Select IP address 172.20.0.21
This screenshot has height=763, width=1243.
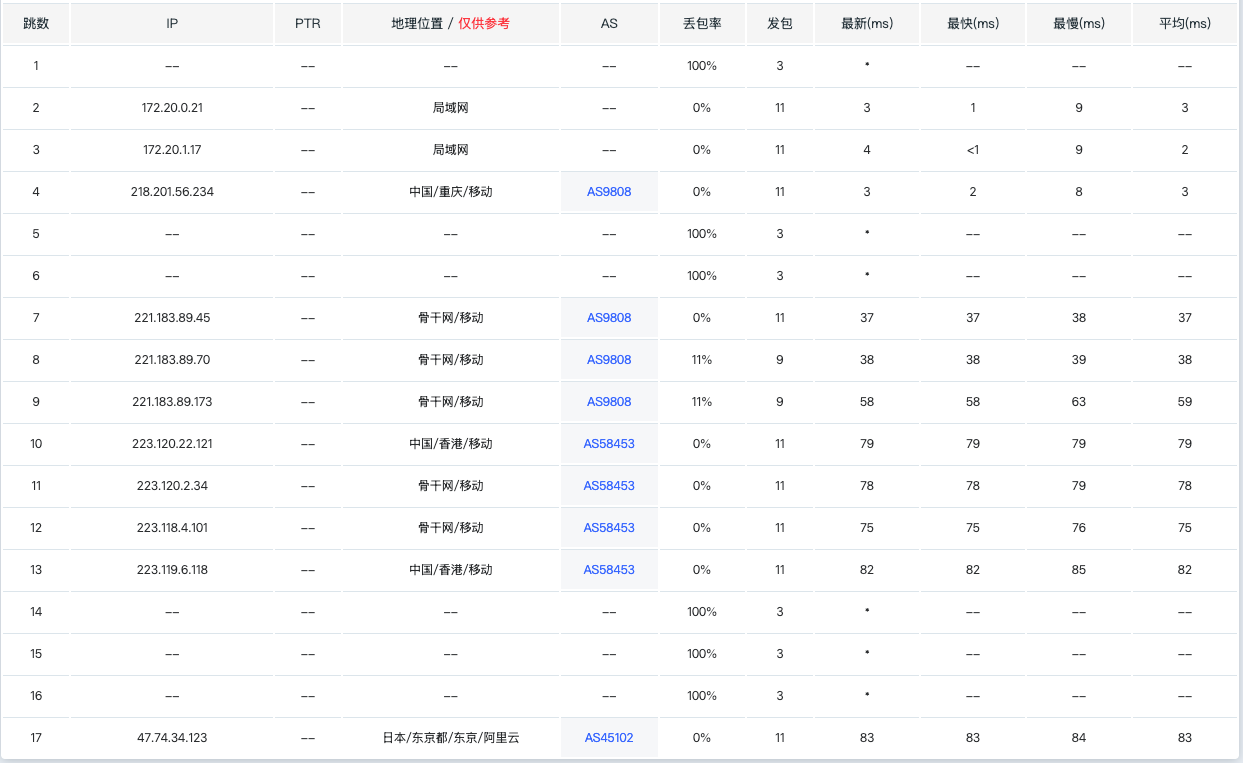(x=172, y=108)
